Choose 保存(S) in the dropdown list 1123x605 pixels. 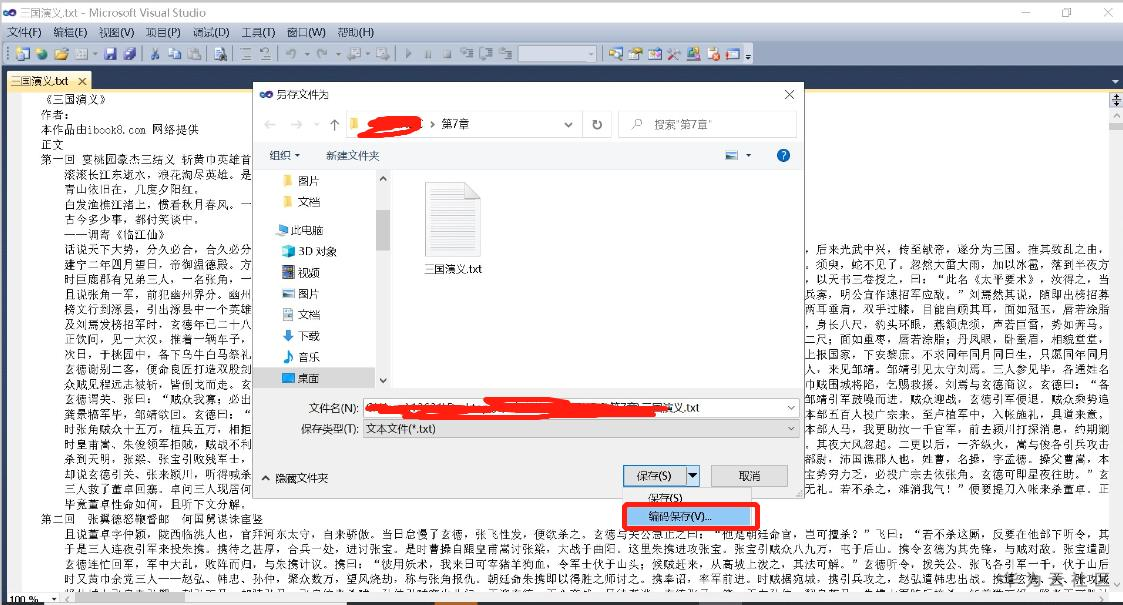pos(666,498)
